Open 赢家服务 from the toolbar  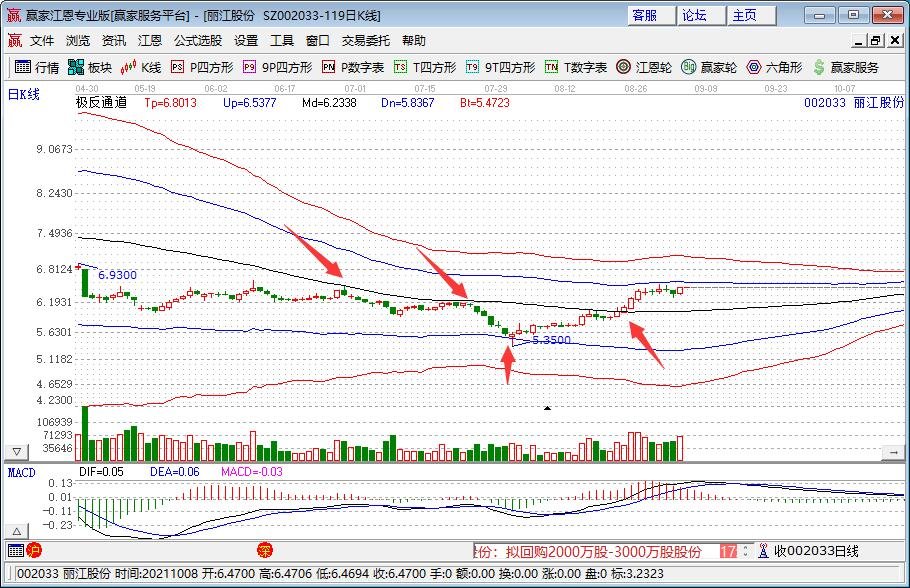click(x=845, y=68)
